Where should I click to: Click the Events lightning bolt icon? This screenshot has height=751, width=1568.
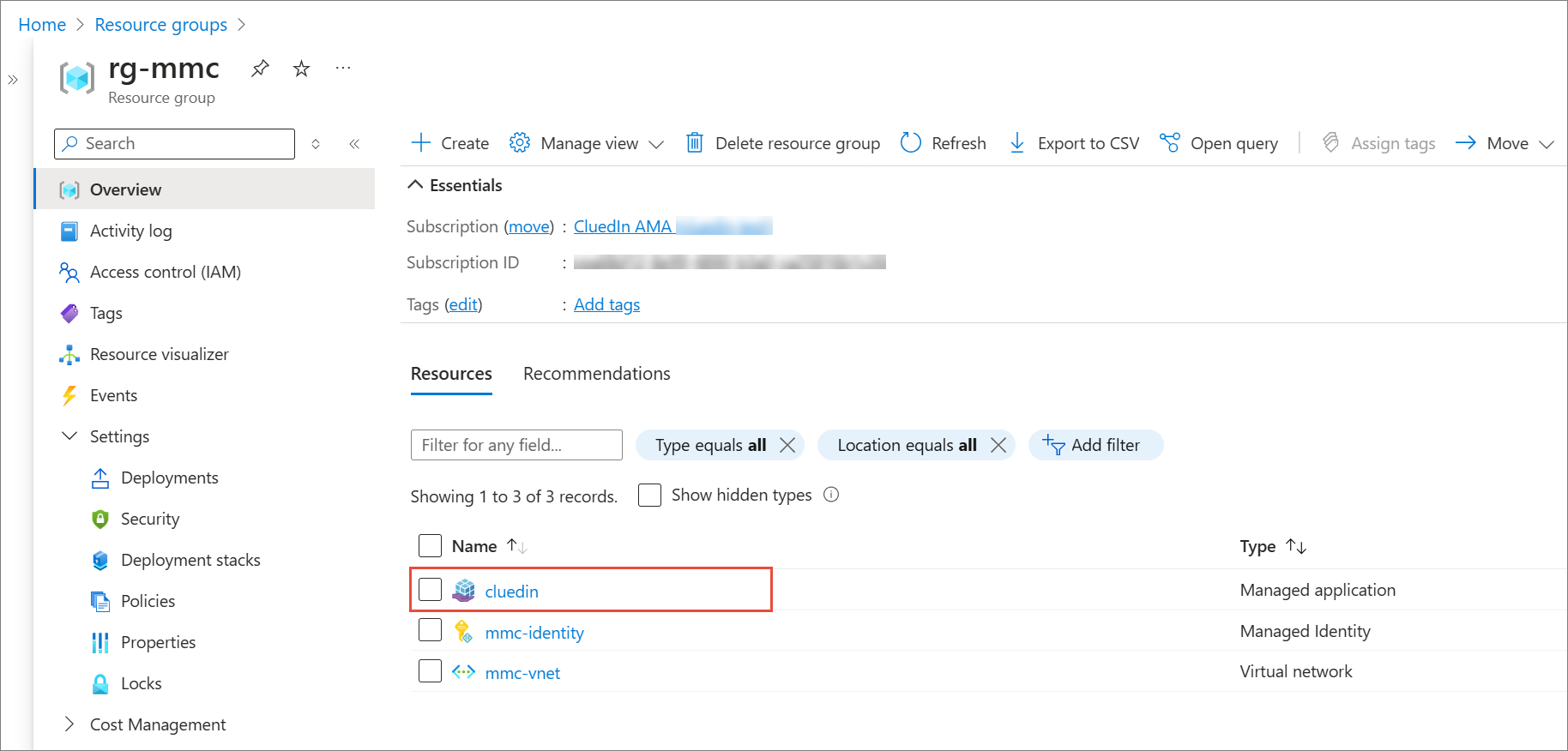pyautogui.click(x=69, y=395)
